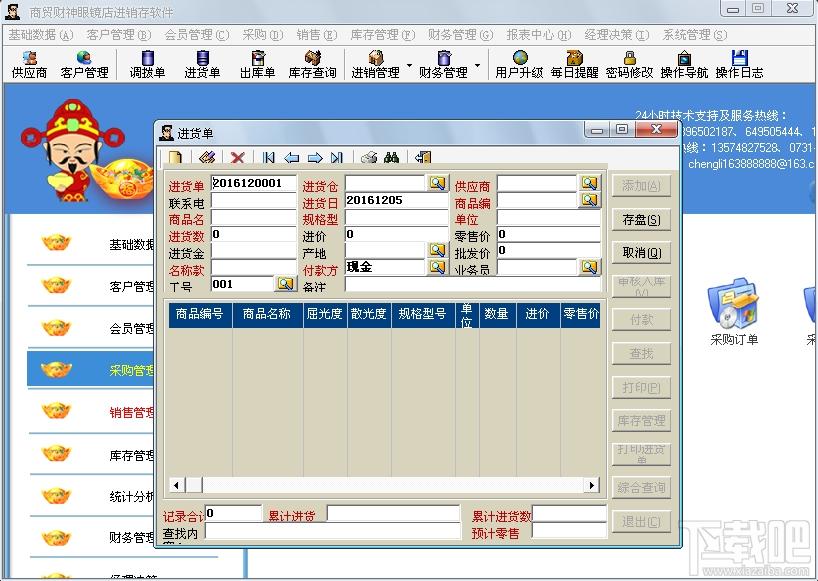
Task: Go to first record icon in 进货单
Action: (x=269, y=157)
